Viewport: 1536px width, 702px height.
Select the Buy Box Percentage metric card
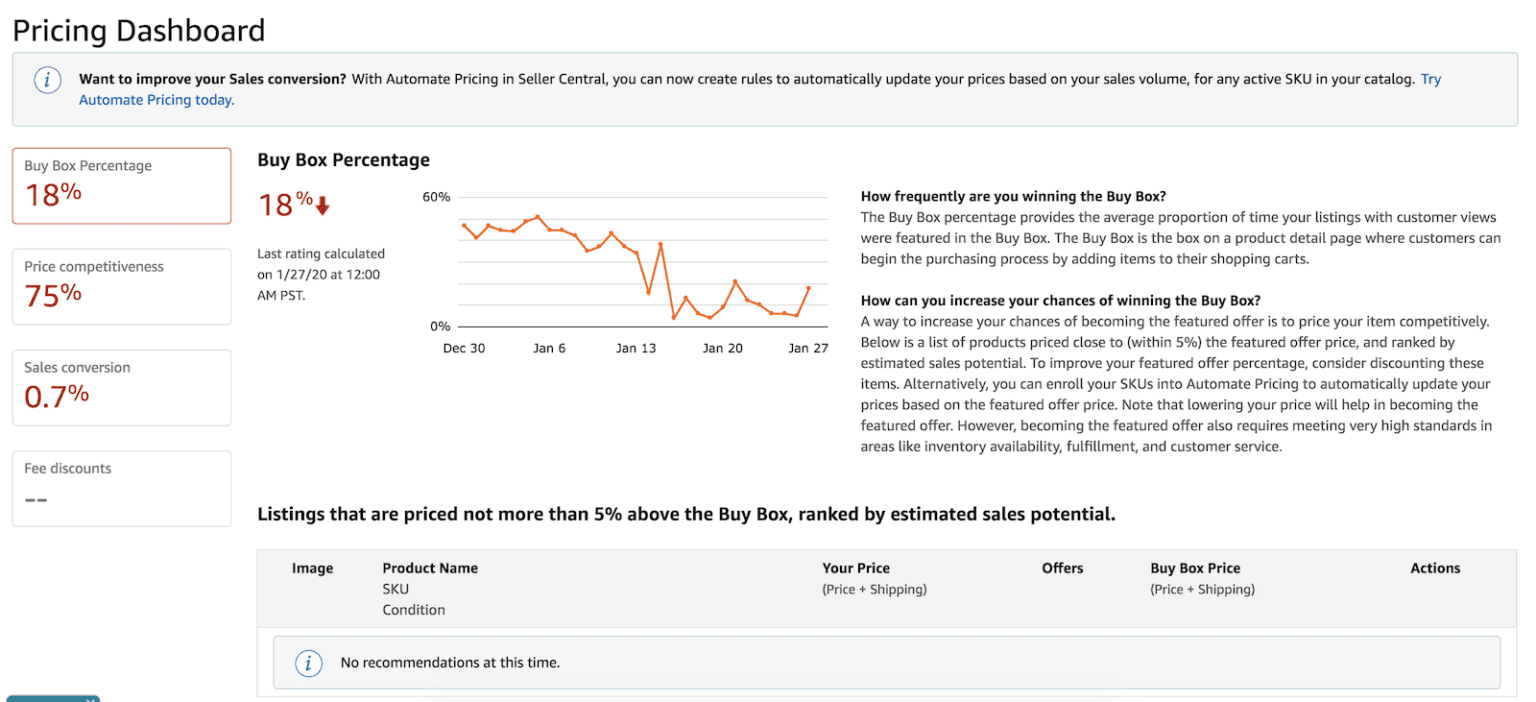pos(121,186)
